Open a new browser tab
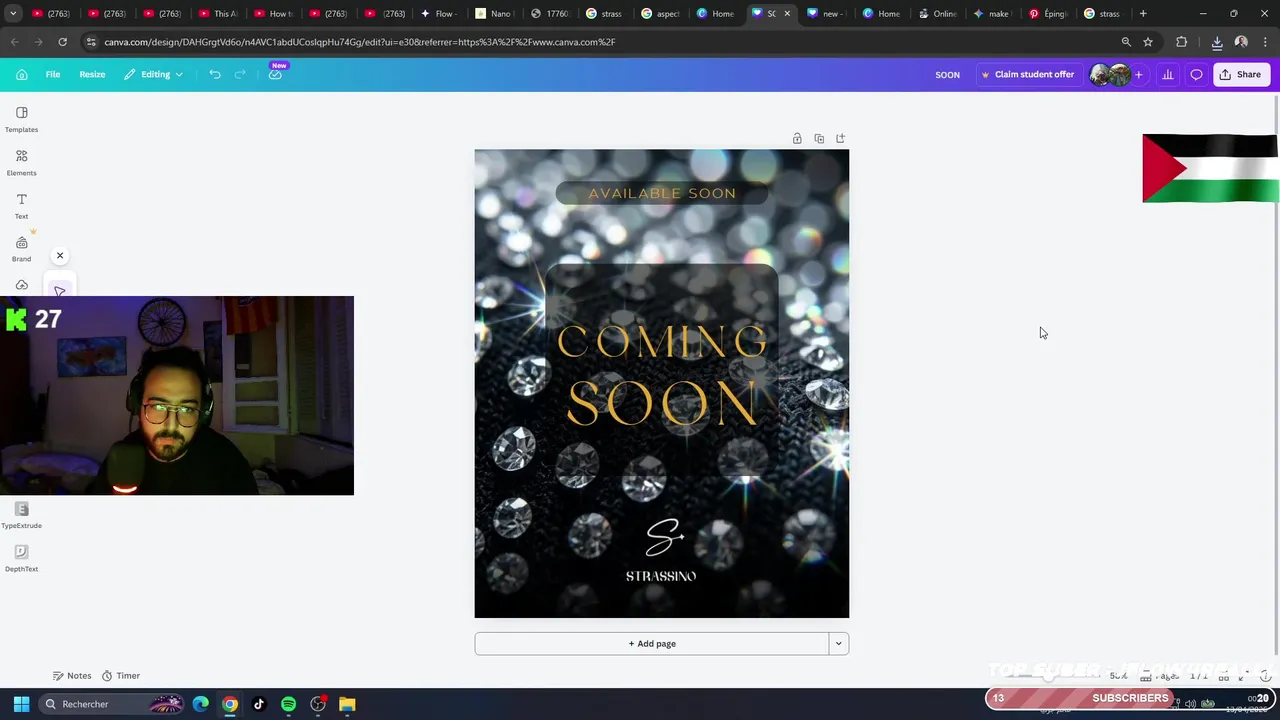1280x720 pixels. point(1143,14)
